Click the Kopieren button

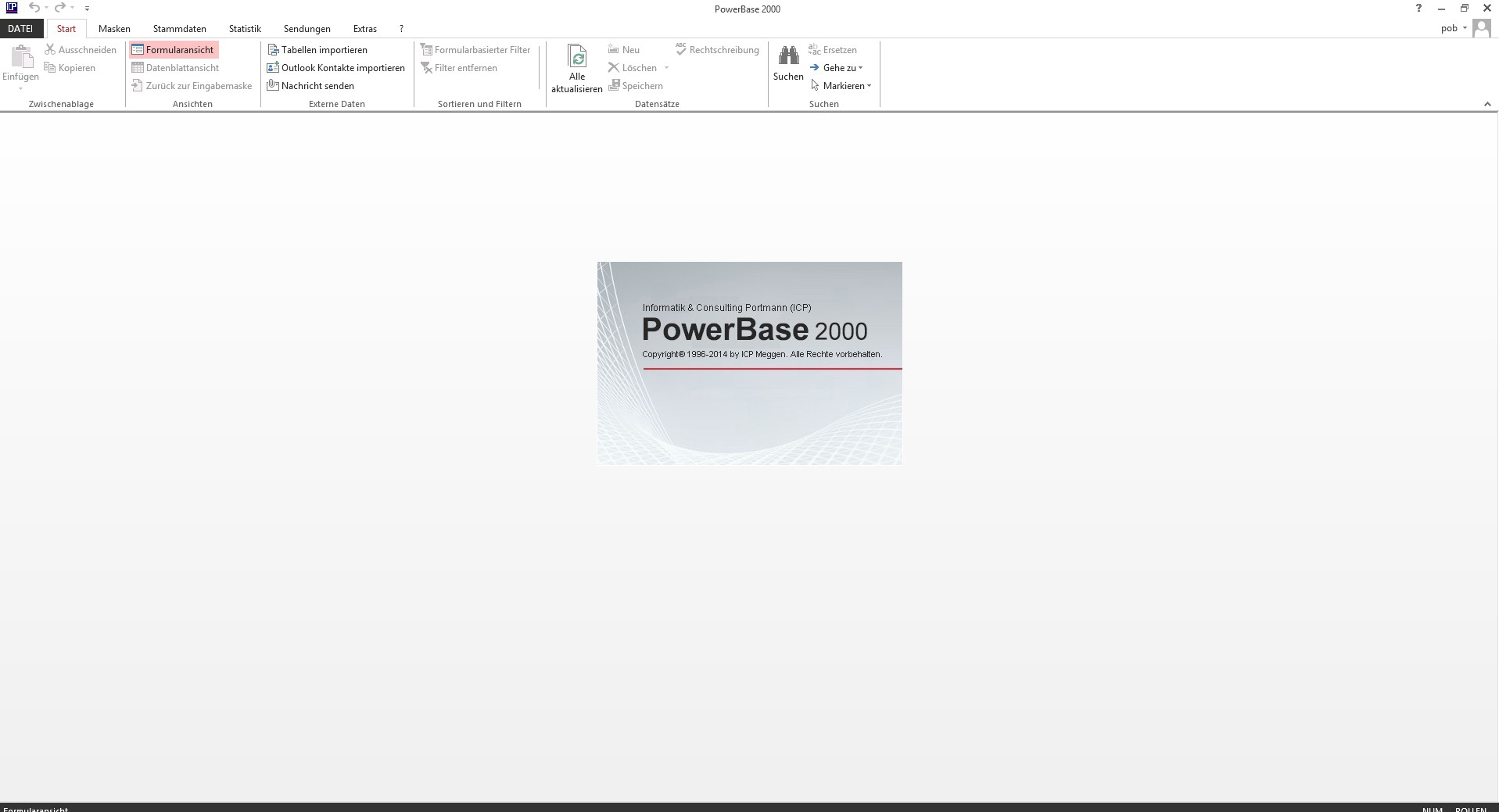click(70, 68)
